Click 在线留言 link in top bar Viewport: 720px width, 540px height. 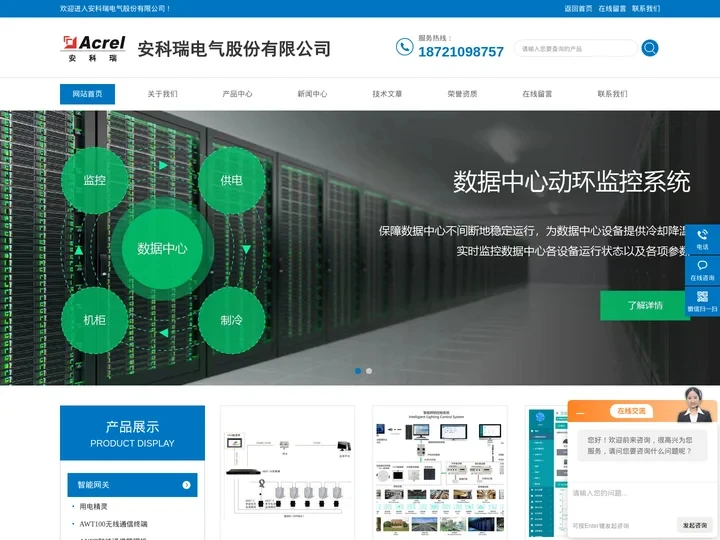[x=612, y=8]
